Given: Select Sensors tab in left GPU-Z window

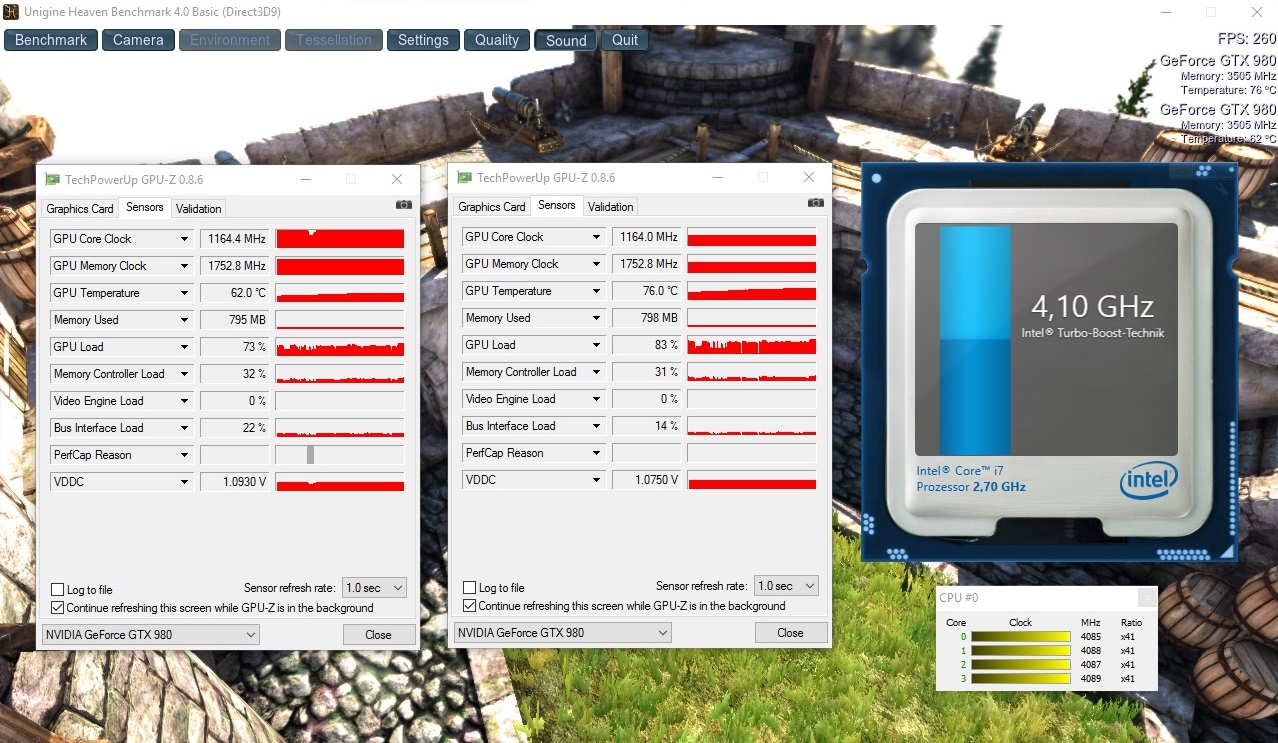Looking at the screenshot, I should [x=145, y=207].
